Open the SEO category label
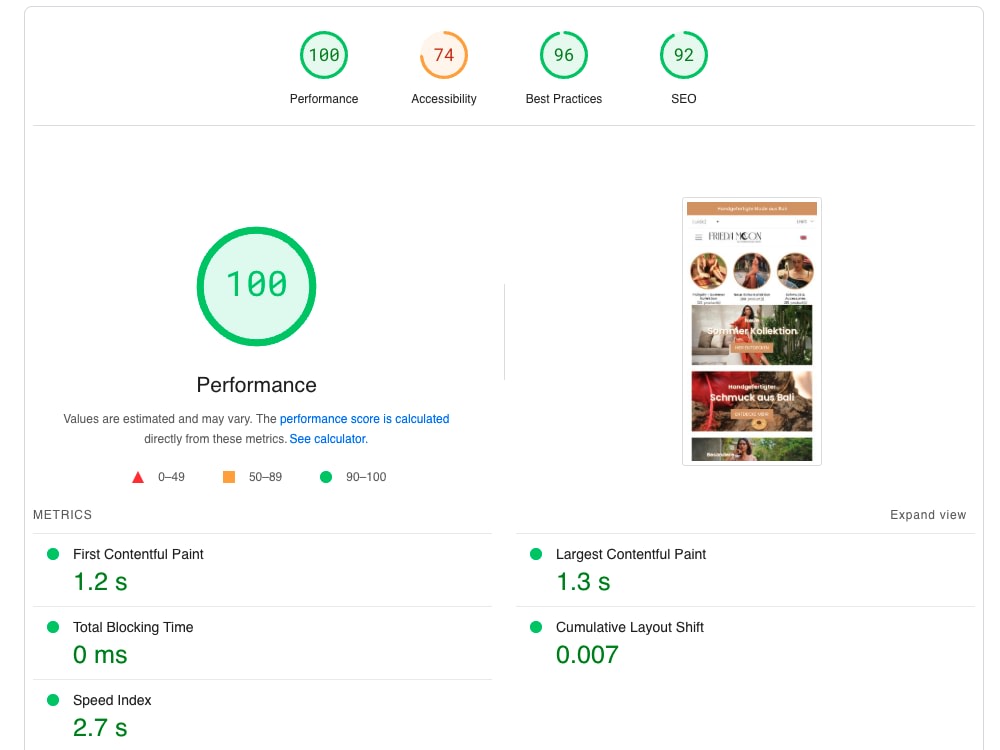The image size is (1000, 750). [x=684, y=99]
